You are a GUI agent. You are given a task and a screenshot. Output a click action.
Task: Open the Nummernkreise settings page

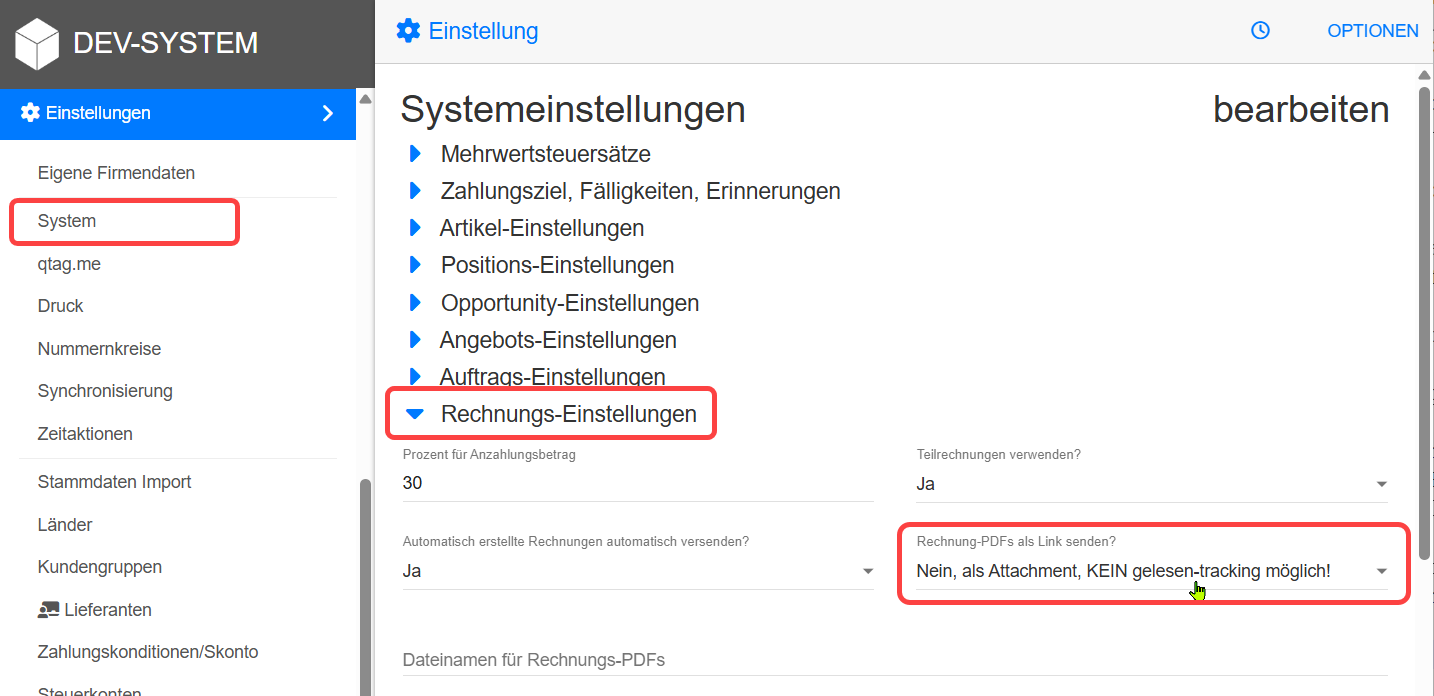(99, 348)
